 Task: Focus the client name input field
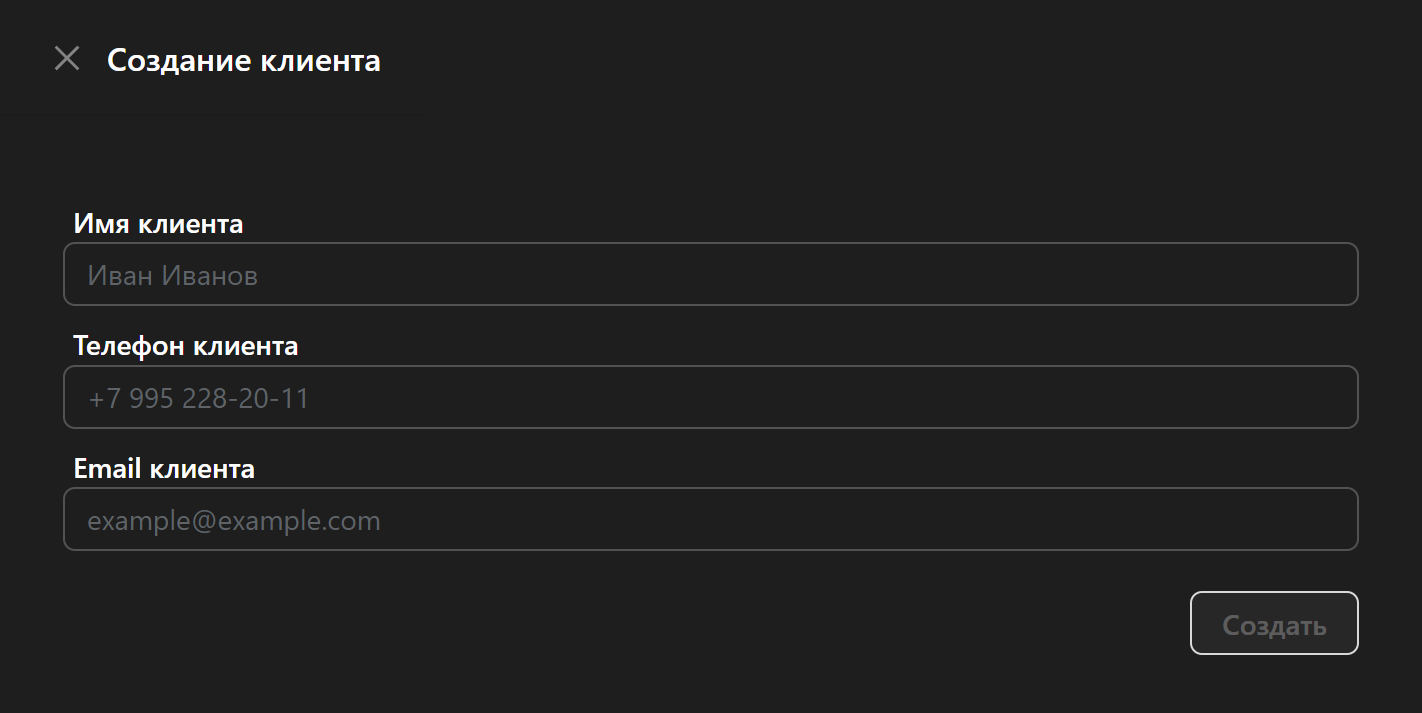click(x=710, y=274)
